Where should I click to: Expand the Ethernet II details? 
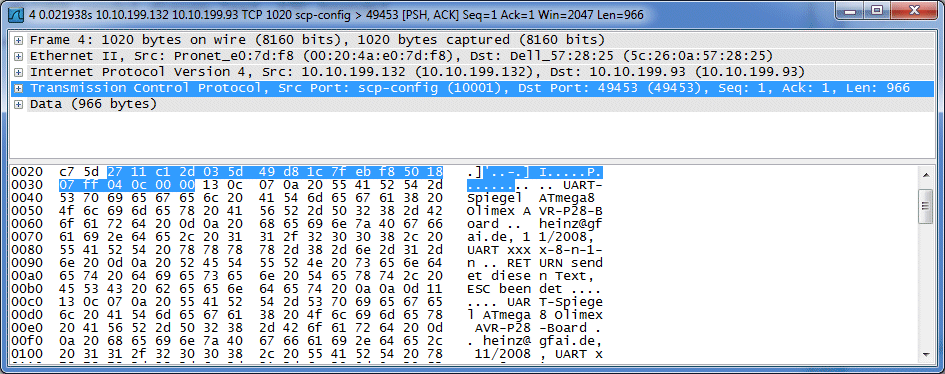pos(18,57)
